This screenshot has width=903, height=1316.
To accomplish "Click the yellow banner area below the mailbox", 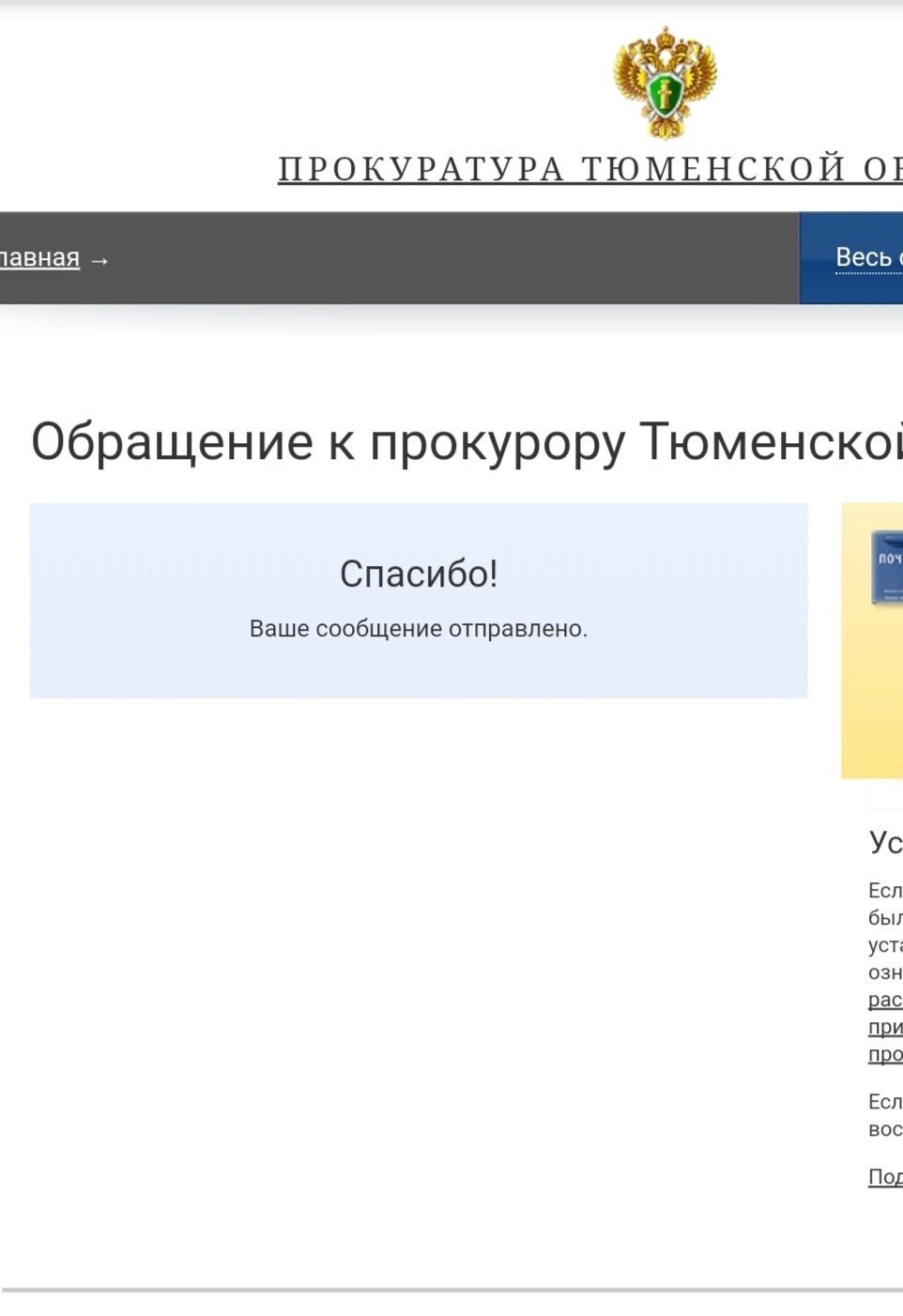I will [x=873, y=704].
